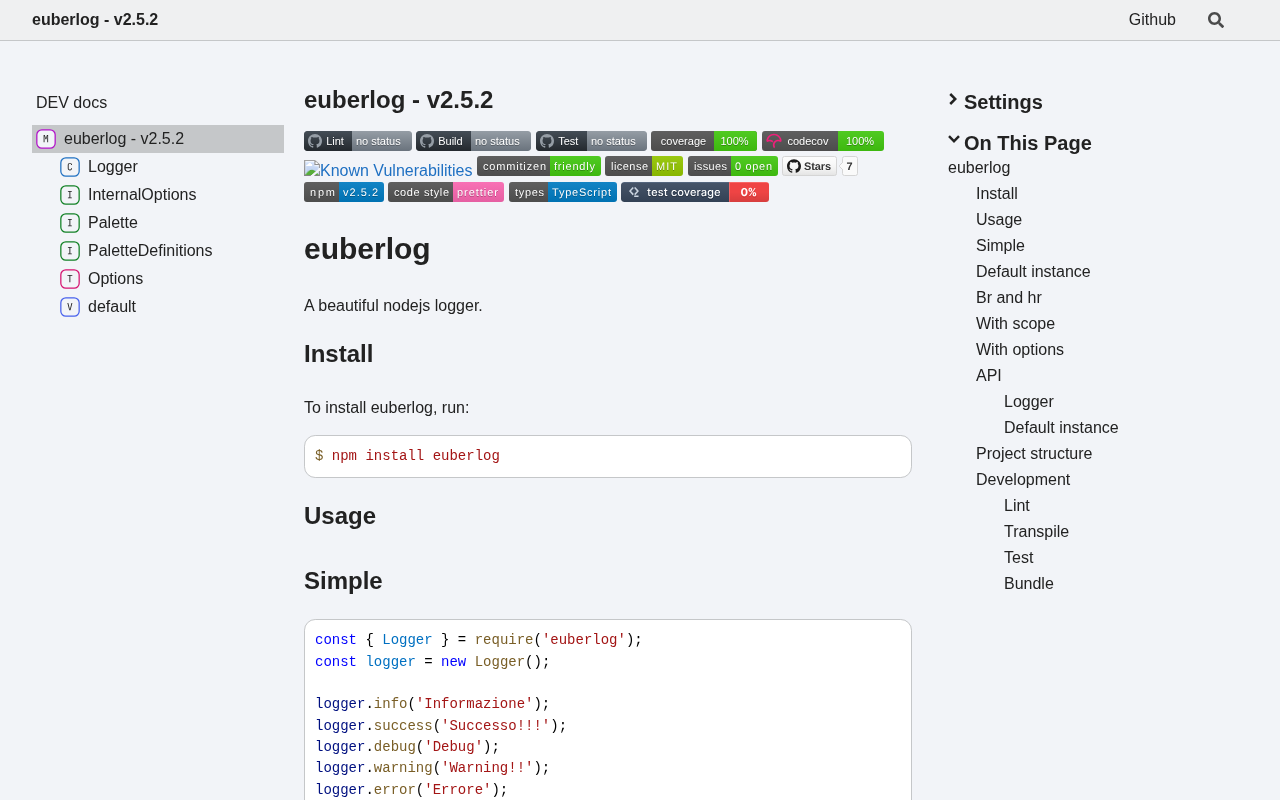Click the variable icon beside default
This screenshot has height=800, width=1280.
tap(70, 307)
